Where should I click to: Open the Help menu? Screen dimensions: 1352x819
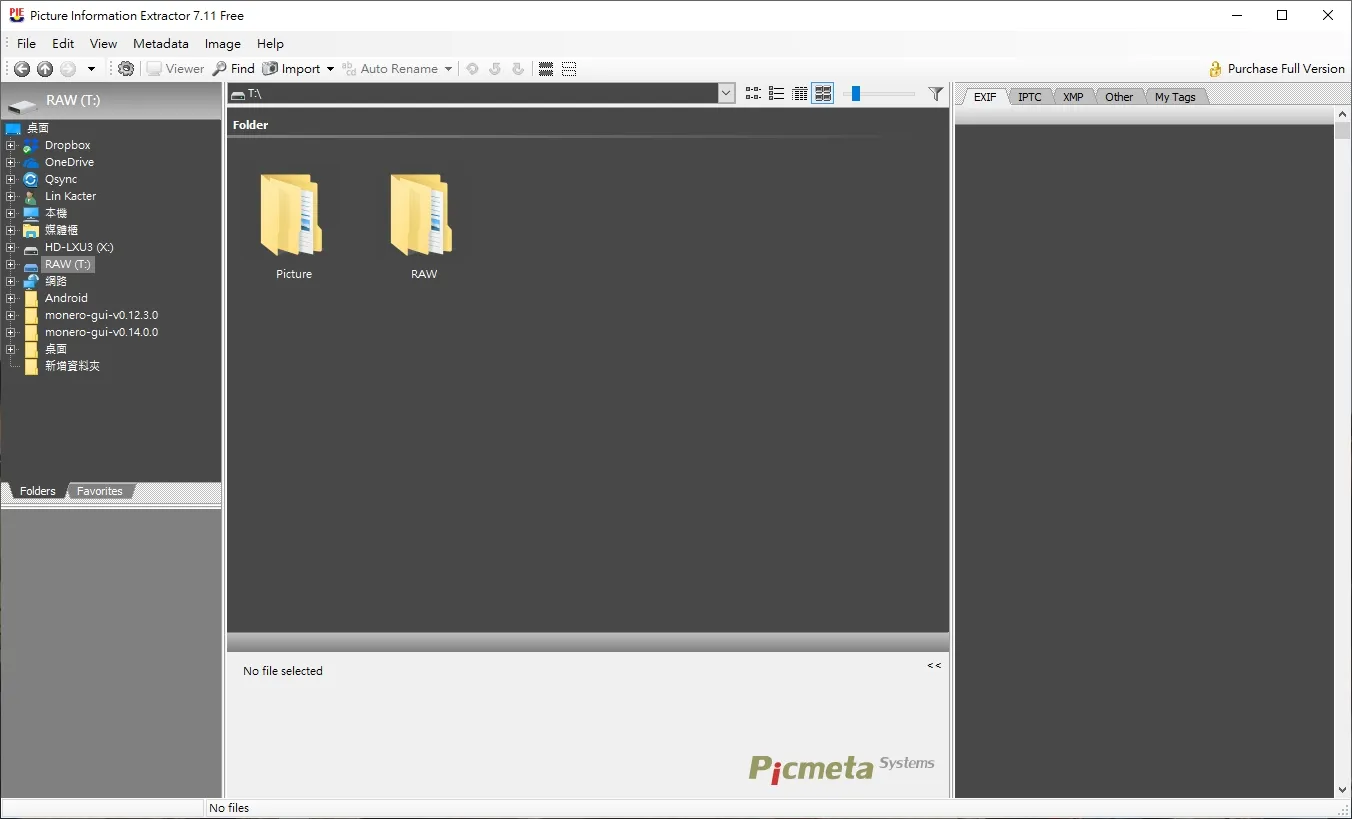pyautogui.click(x=270, y=44)
